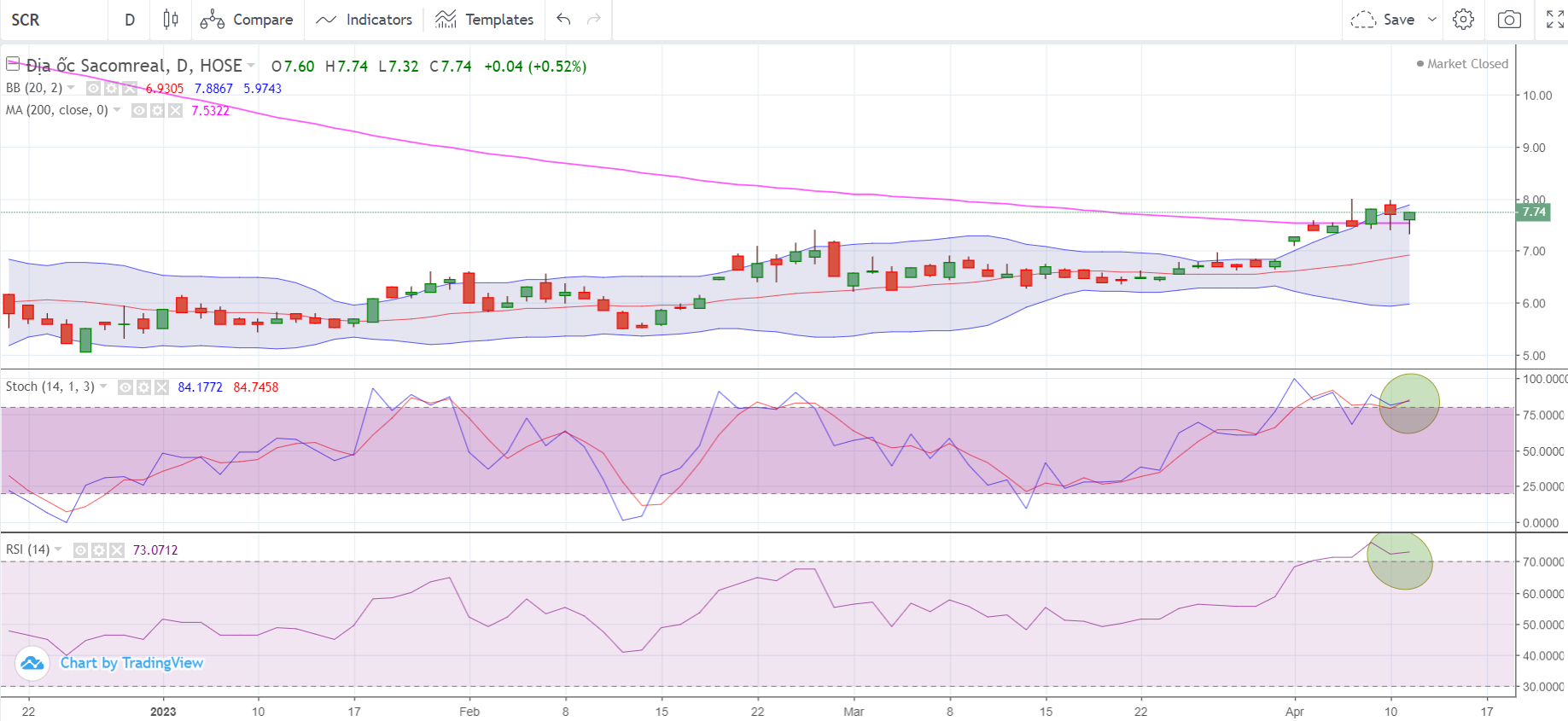Image resolution: width=1568 pixels, height=721 pixels.
Task: Expand the Save dropdown arrow
Action: (x=1432, y=20)
